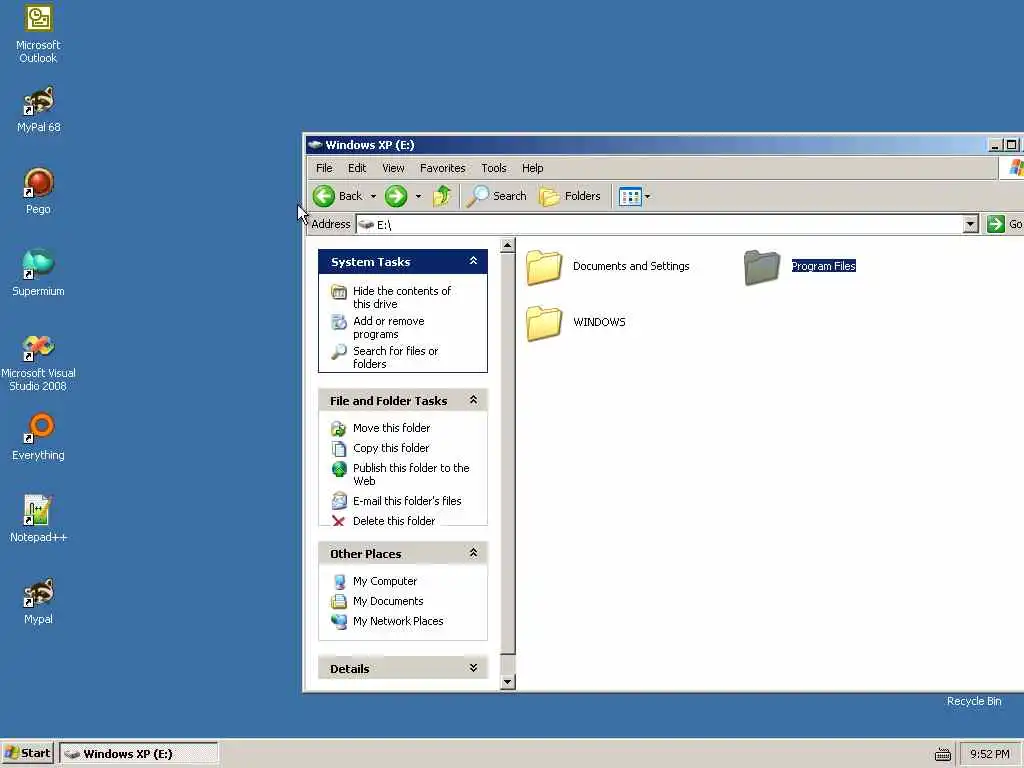Collapse the Other Places panel

[x=473, y=553]
